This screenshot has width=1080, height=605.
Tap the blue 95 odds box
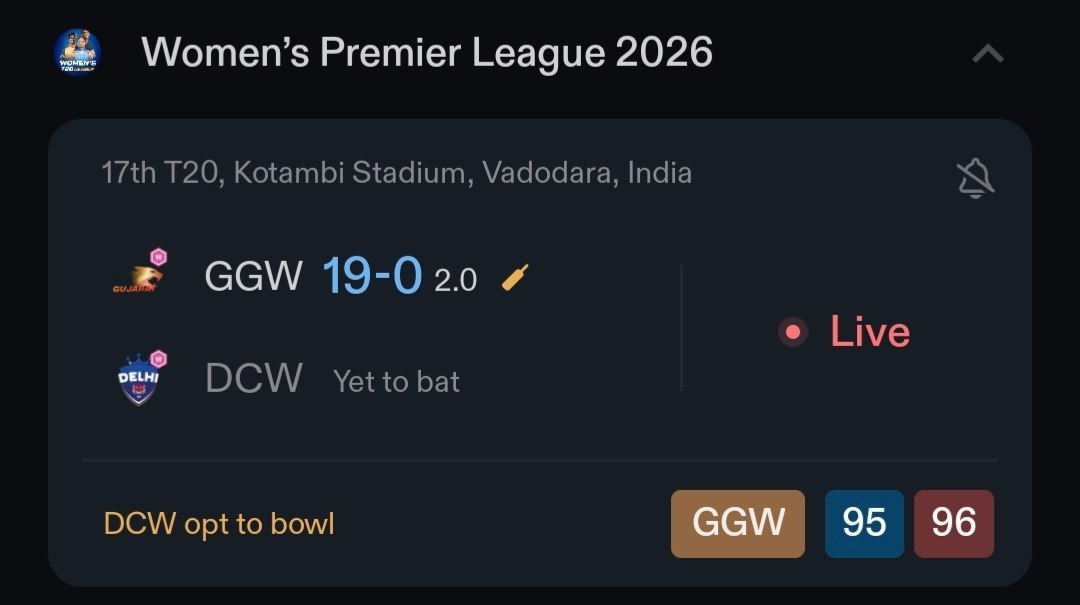click(x=864, y=523)
